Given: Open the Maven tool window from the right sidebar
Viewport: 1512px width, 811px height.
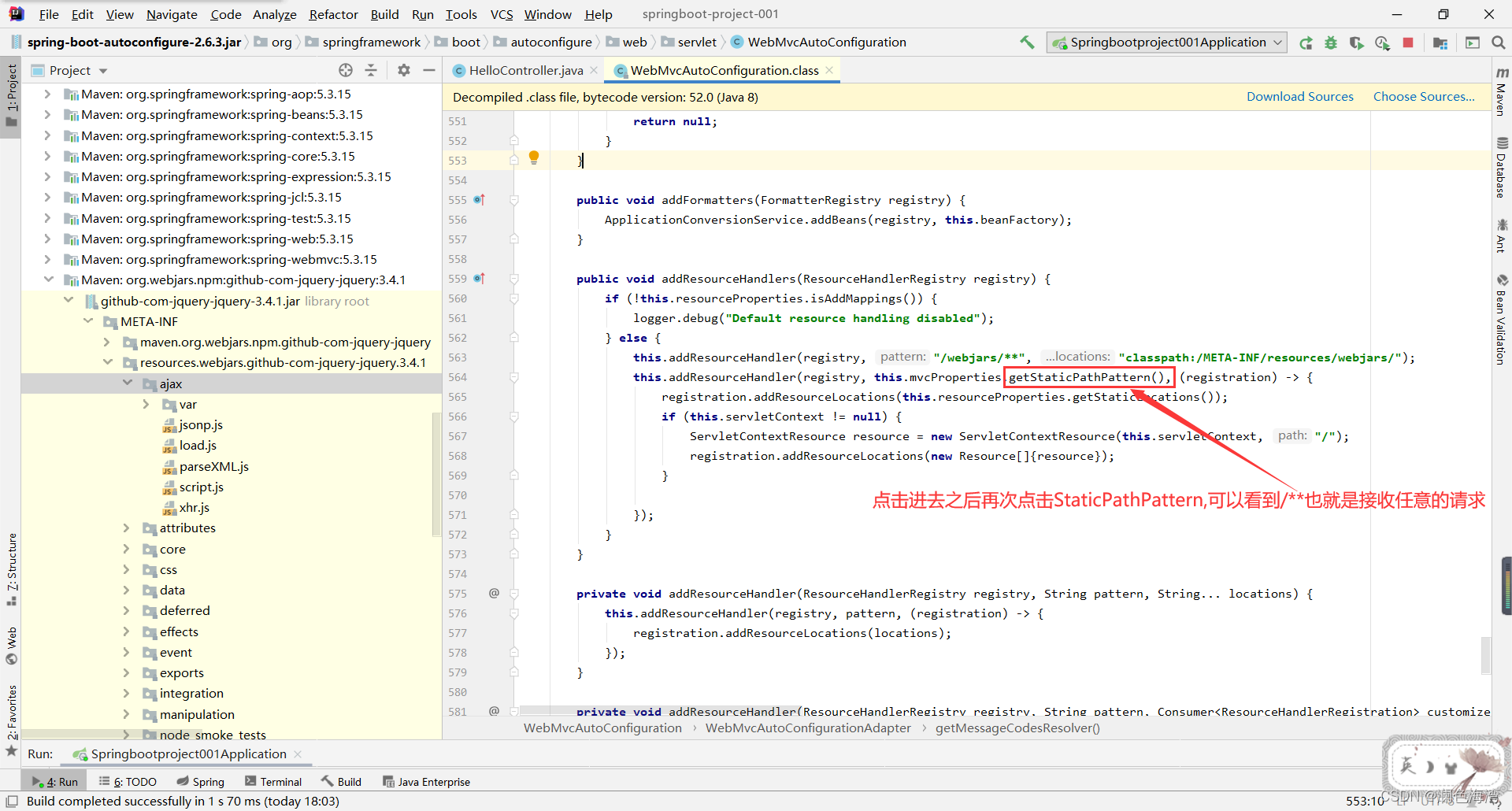Looking at the screenshot, I should click(x=1502, y=91).
